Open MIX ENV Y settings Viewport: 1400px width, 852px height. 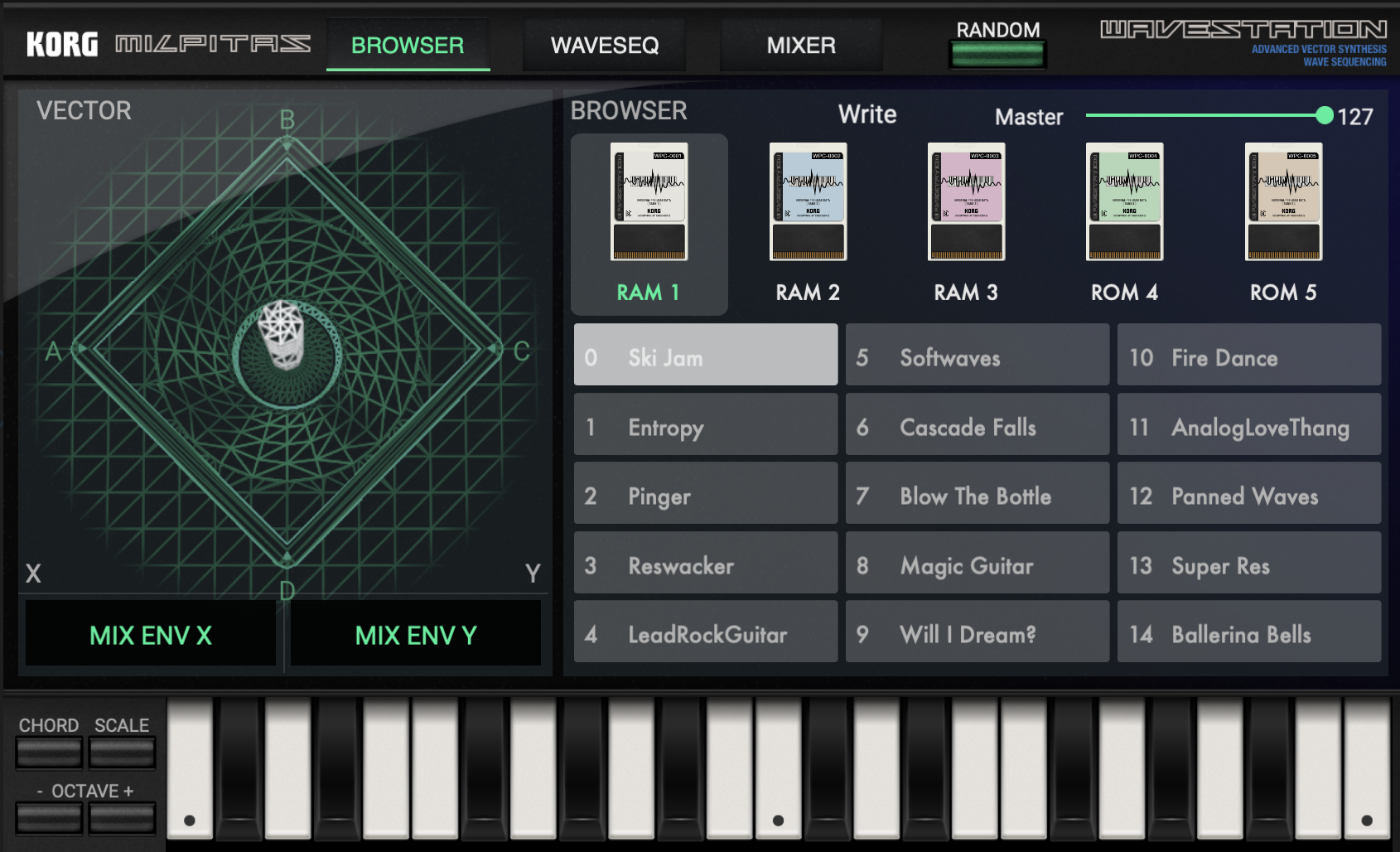pyautogui.click(x=416, y=635)
